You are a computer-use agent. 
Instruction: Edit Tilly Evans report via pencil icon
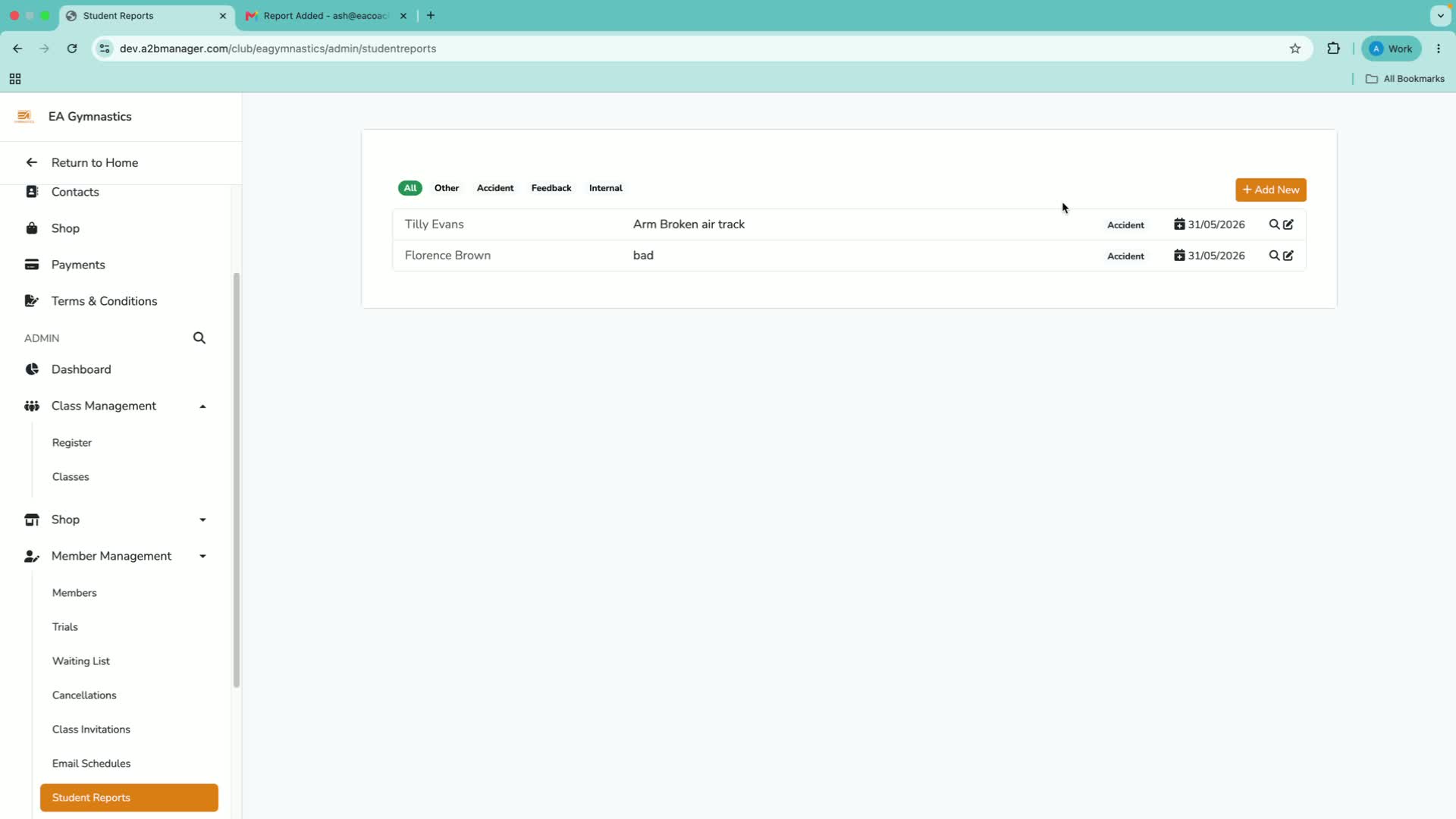(x=1288, y=224)
